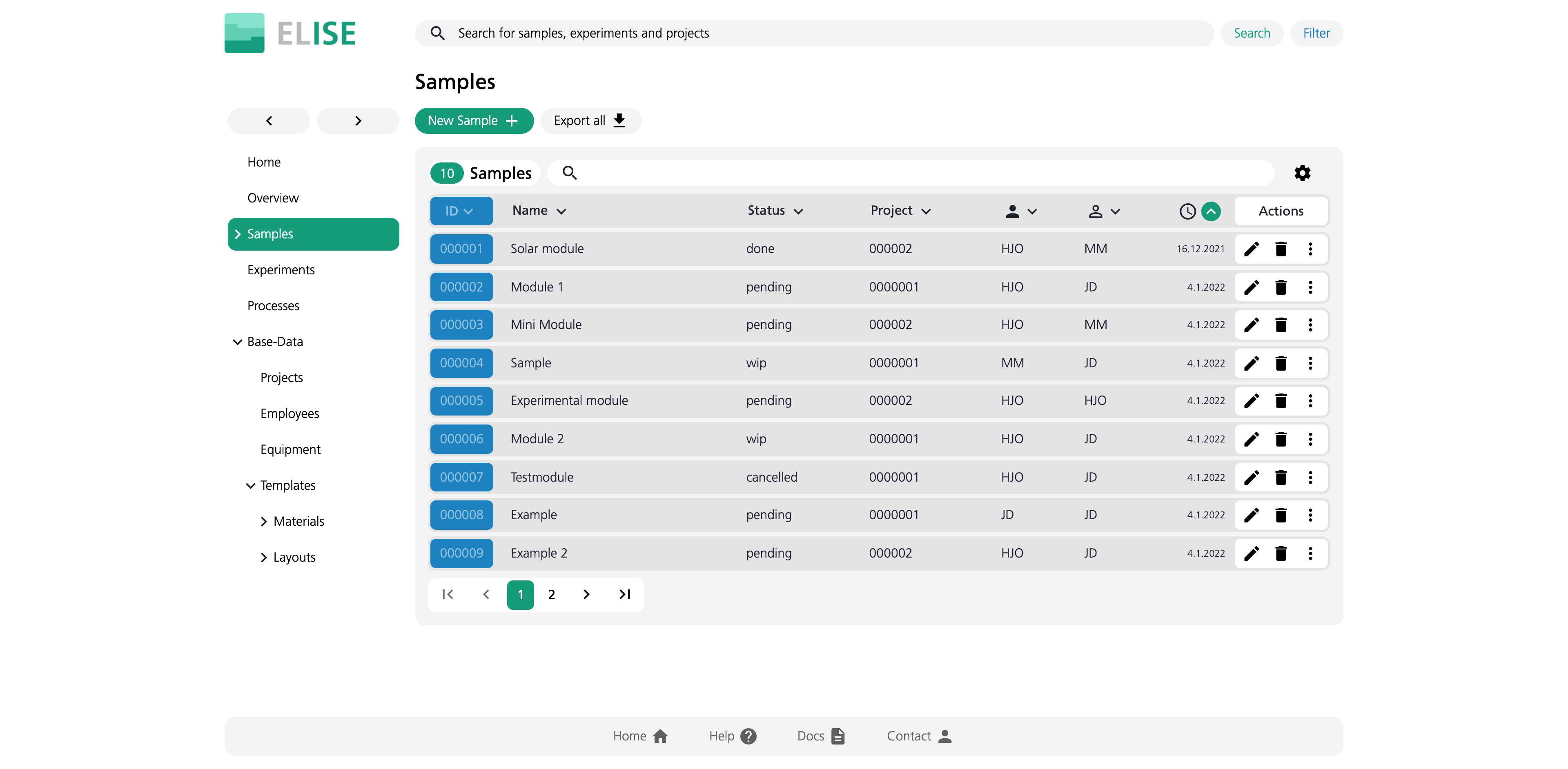Viewport: 1568px width, 769px height.
Task: Expand the Layouts tree item
Action: (x=263, y=557)
